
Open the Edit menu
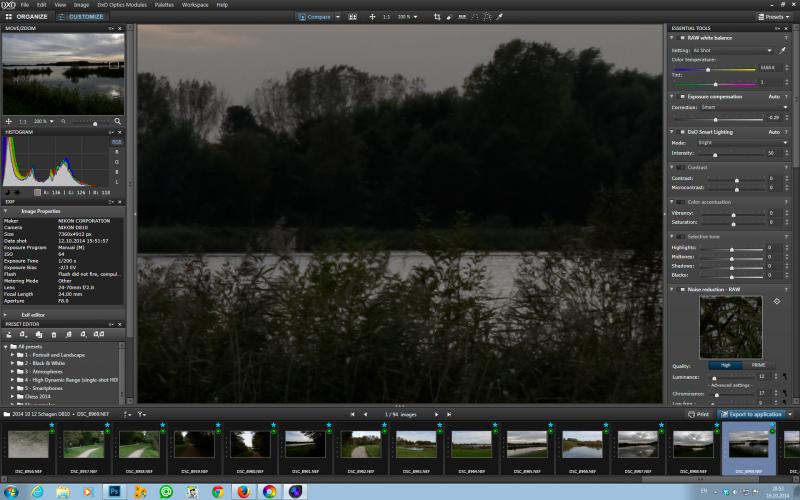coord(41,5)
